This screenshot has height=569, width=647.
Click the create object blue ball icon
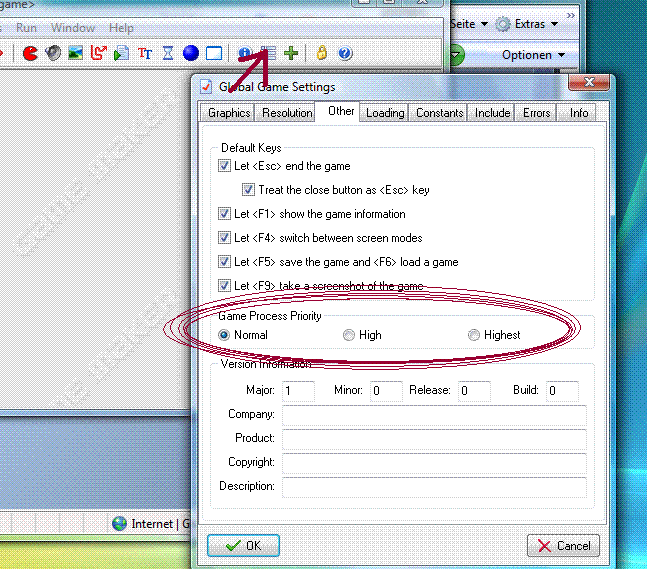pyautogui.click(x=190, y=53)
